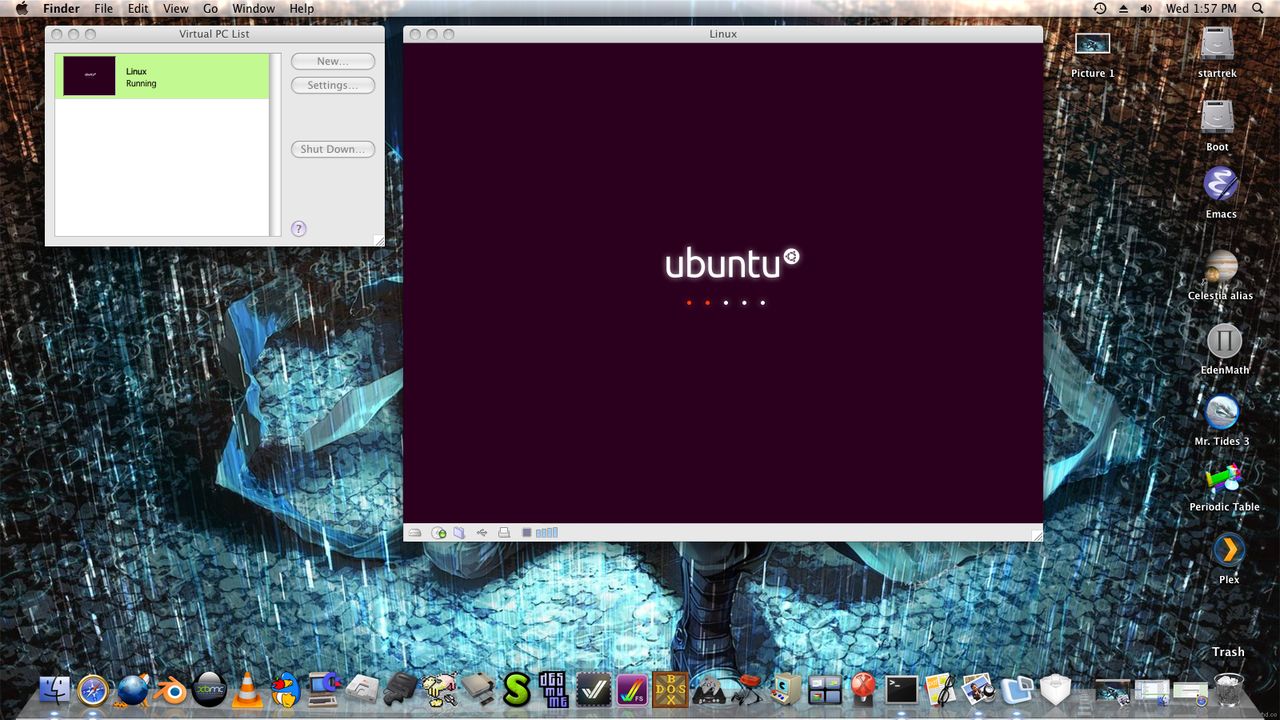Open the red joystick icon in Dock
Image resolution: width=1280 pixels, height=720 pixels.
[863, 690]
